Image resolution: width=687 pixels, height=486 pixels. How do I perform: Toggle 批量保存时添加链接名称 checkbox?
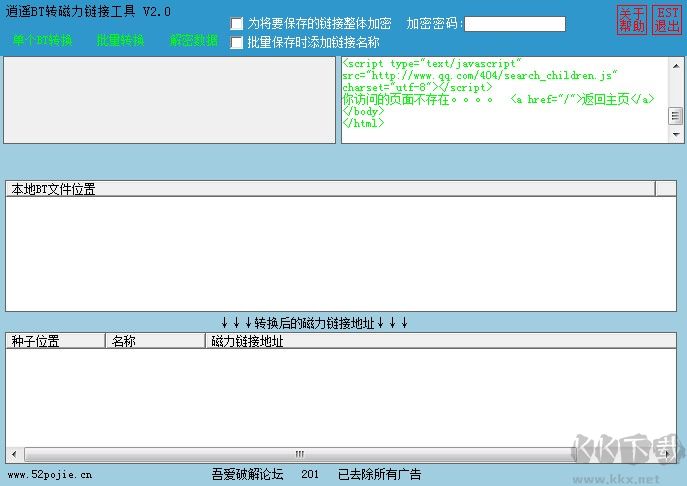237,43
